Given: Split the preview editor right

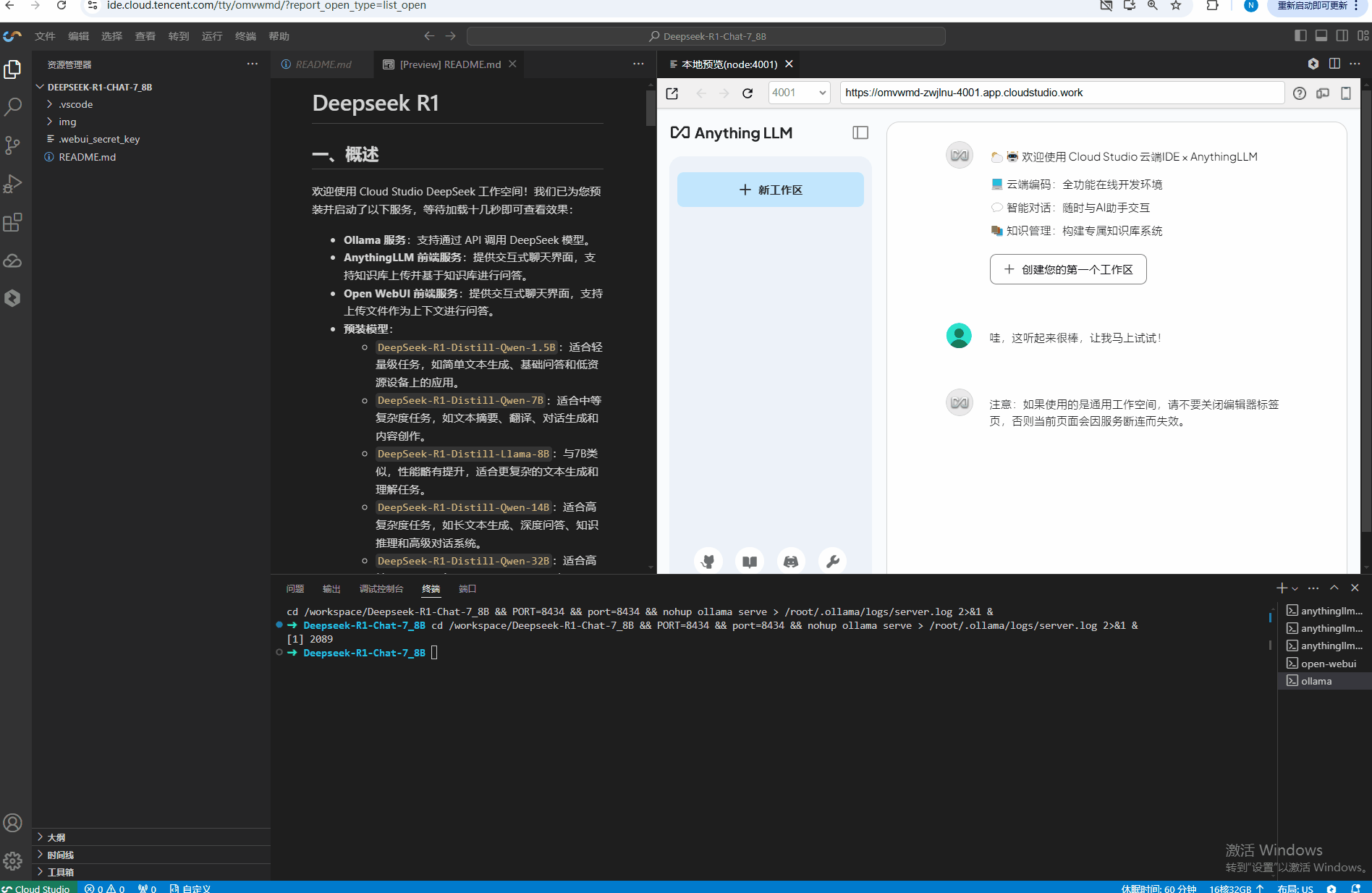Looking at the screenshot, I should (x=1334, y=64).
